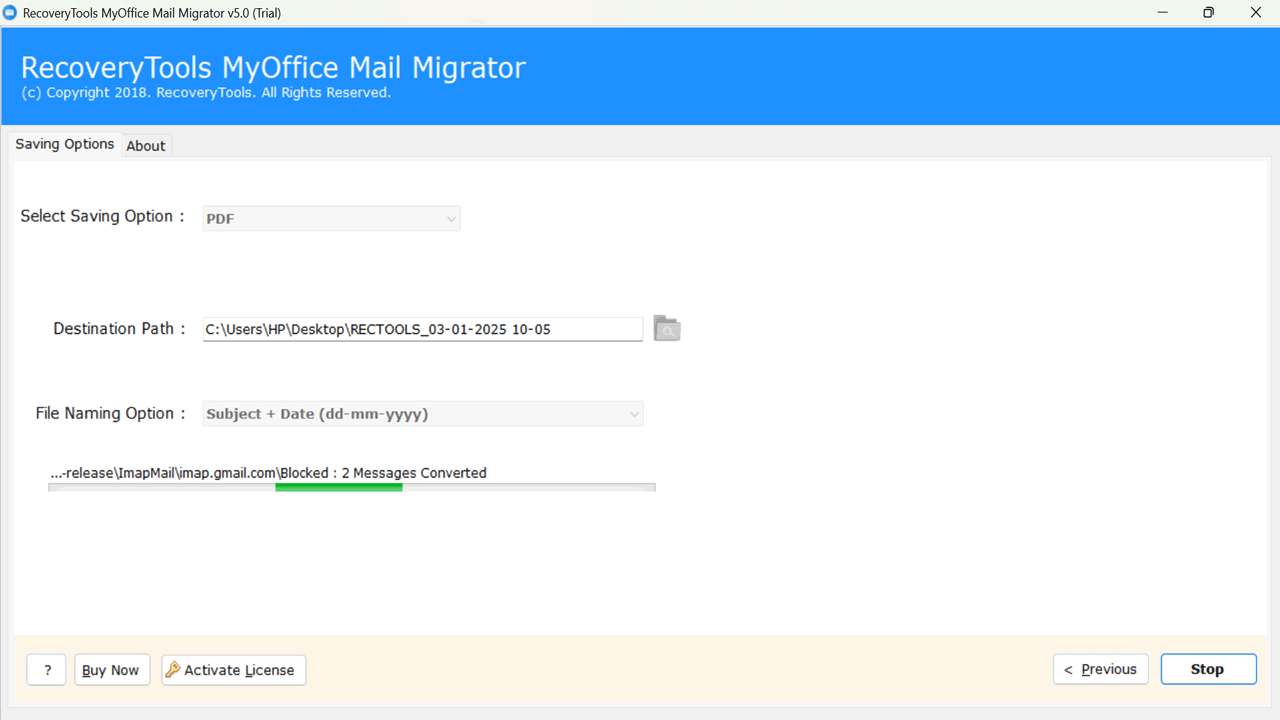Minimize the Mail Migrator window
This screenshot has width=1280, height=720.
[1163, 13]
